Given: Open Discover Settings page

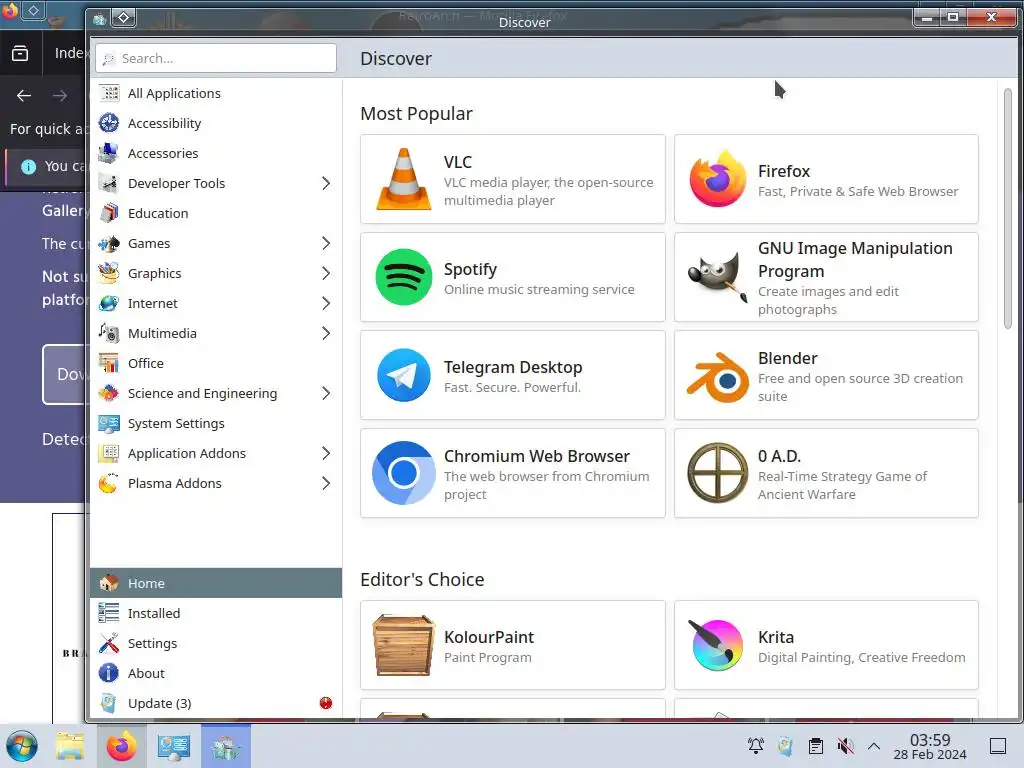Looking at the screenshot, I should (x=216, y=643).
